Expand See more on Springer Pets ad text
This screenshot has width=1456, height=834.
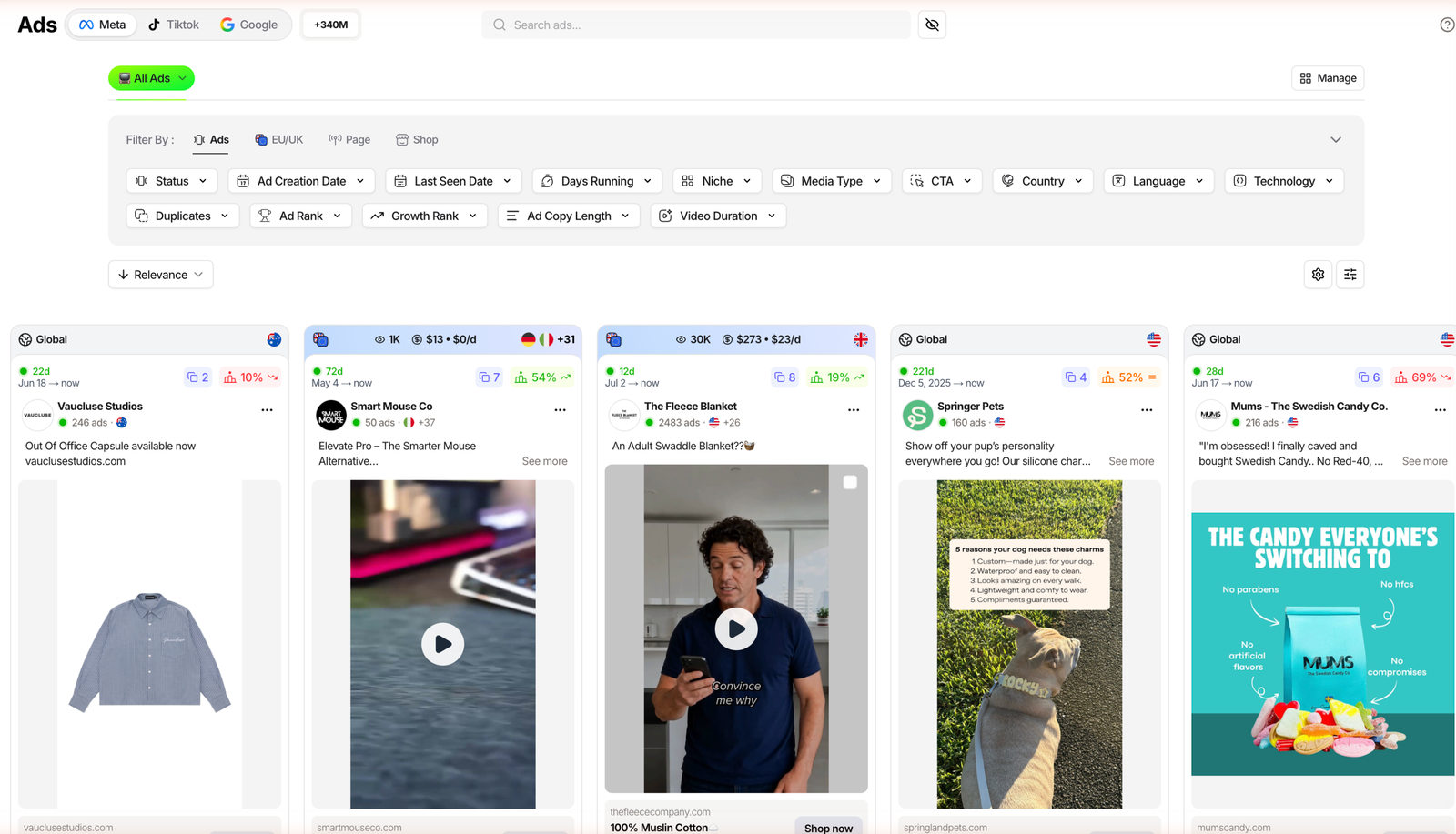pyautogui.click(x=1131, y=461)
